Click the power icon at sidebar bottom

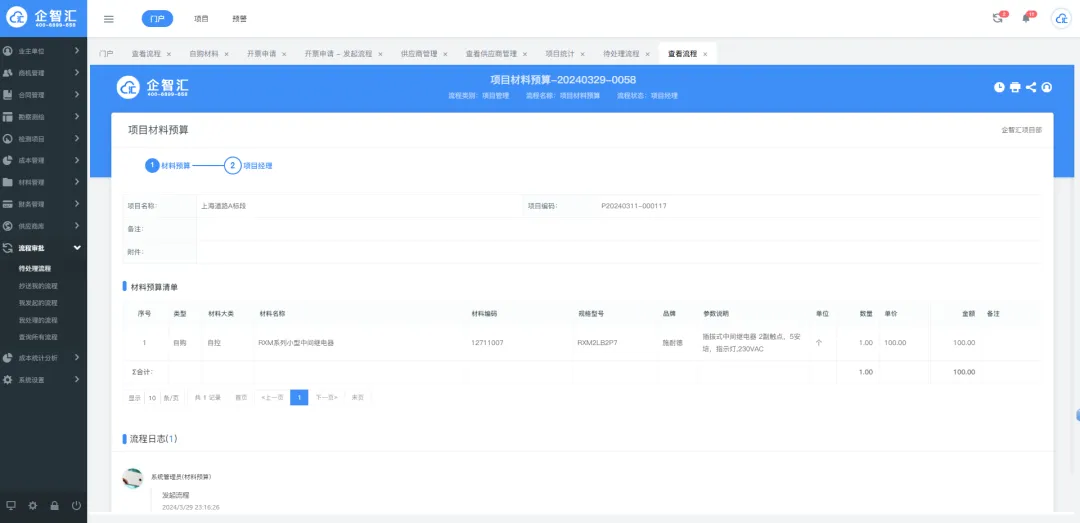pos(76,505)
